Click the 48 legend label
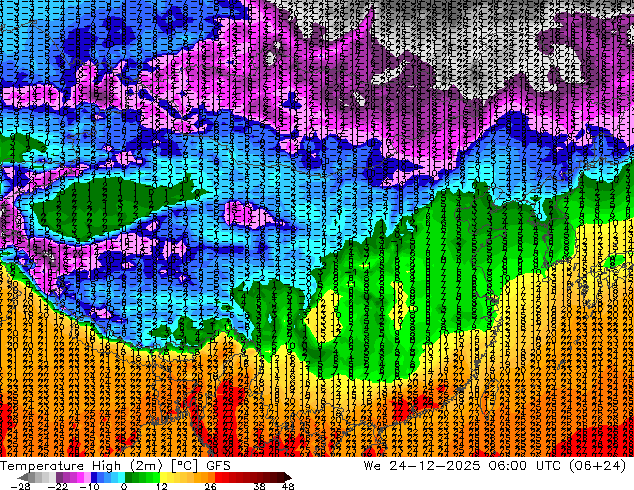The image size is (634, 490). pos(288,486)
